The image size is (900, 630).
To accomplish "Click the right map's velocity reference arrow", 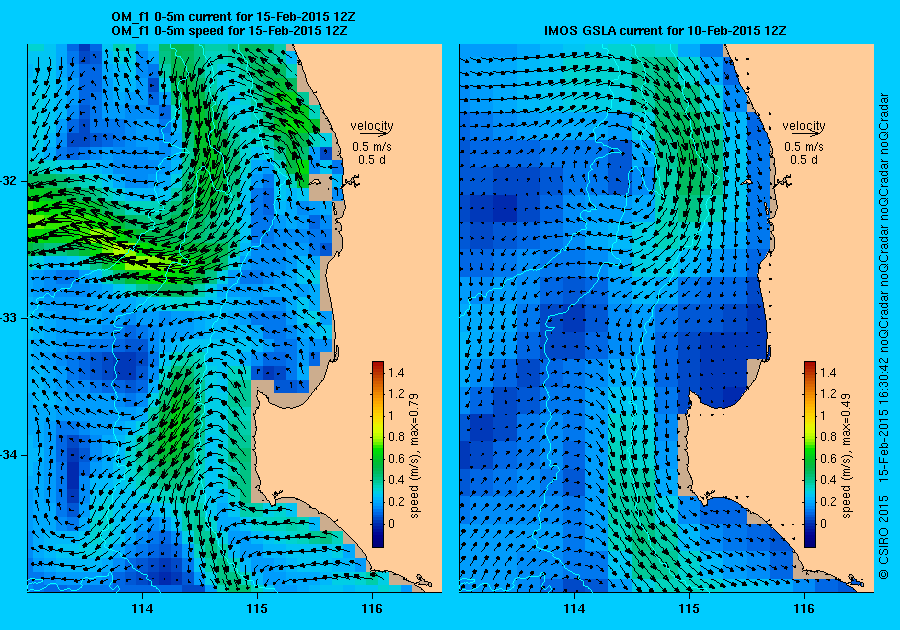I will (808, 134).
